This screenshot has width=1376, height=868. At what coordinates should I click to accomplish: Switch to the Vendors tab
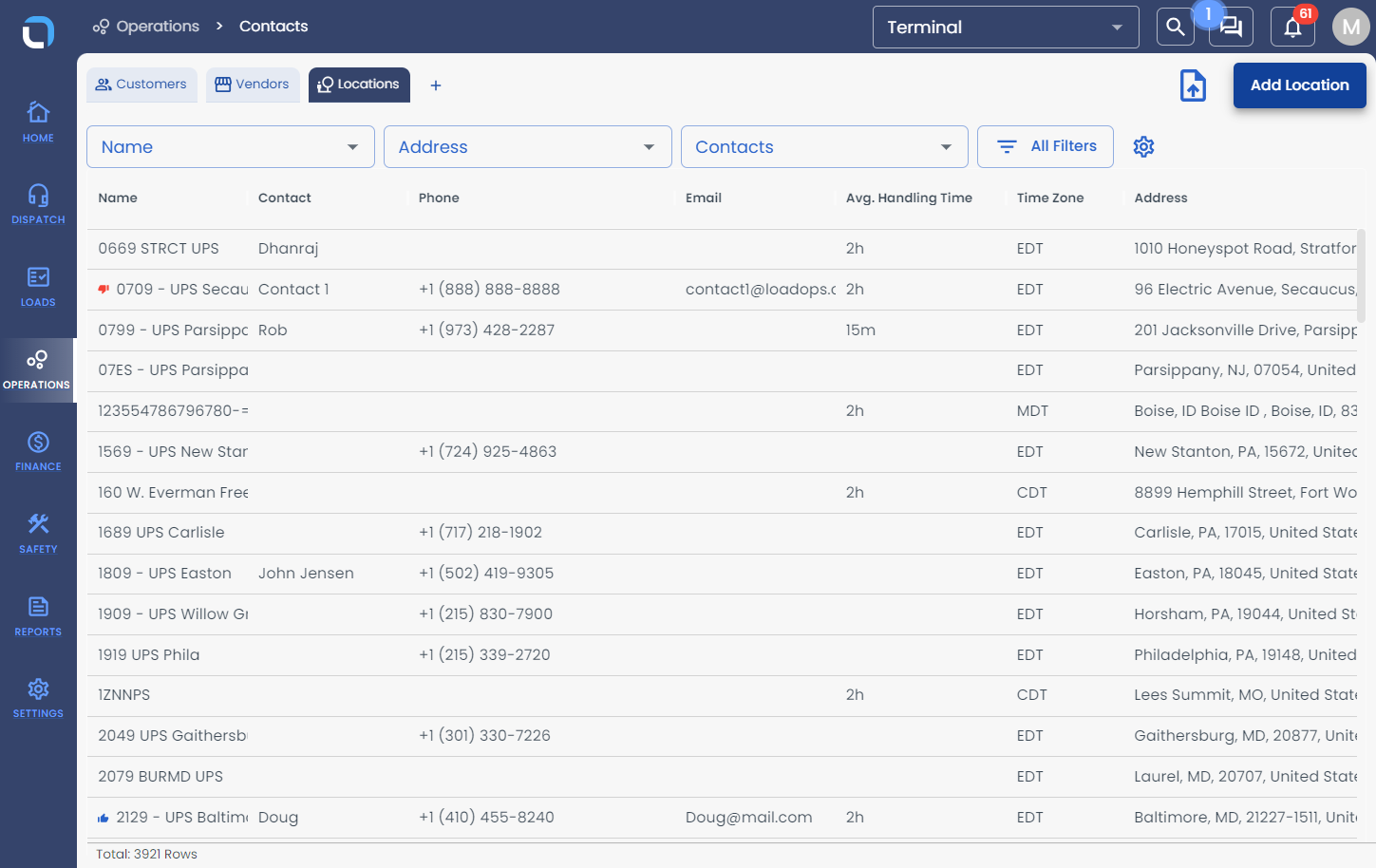tap(253, 85)
